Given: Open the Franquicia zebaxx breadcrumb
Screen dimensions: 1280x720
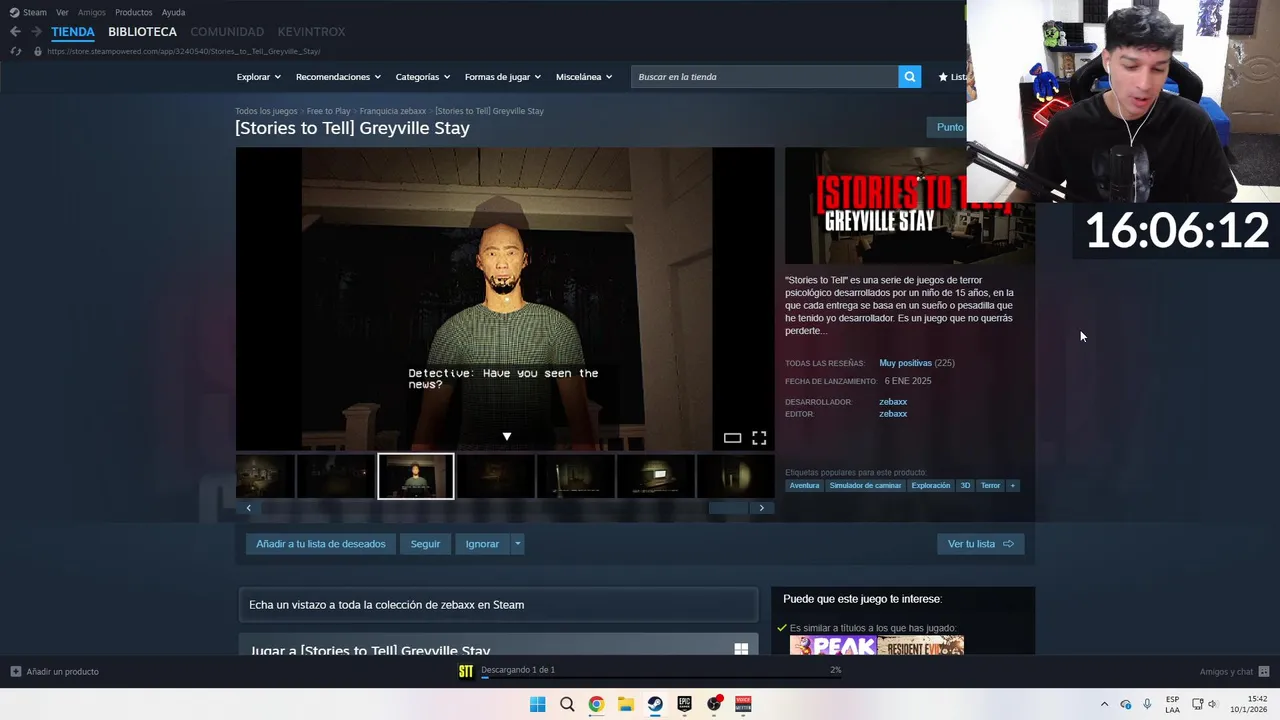Looking at the screenshot, I should coord(393,111).
